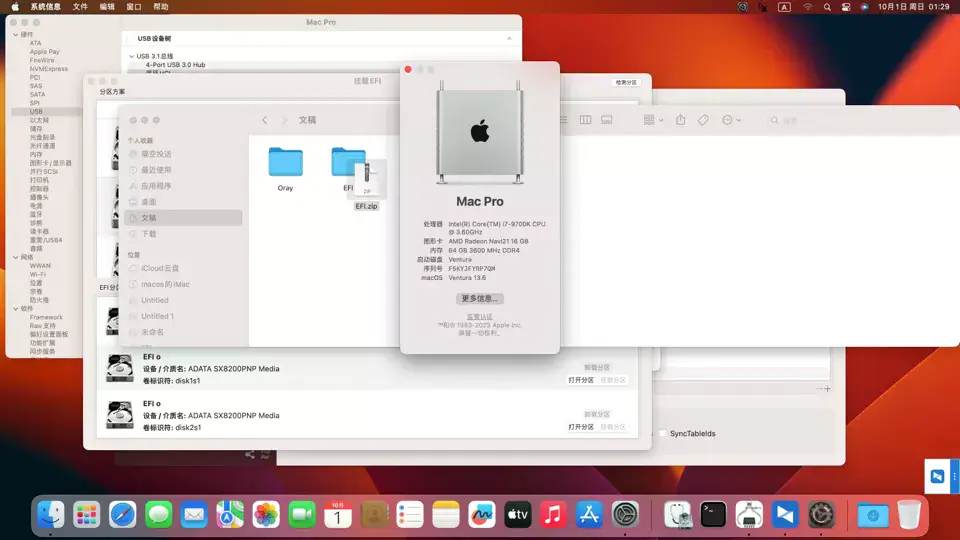The height and width of the screenshot is (540, 960).
Task: Open Maps app in the Dock
Action: point(230,515)
